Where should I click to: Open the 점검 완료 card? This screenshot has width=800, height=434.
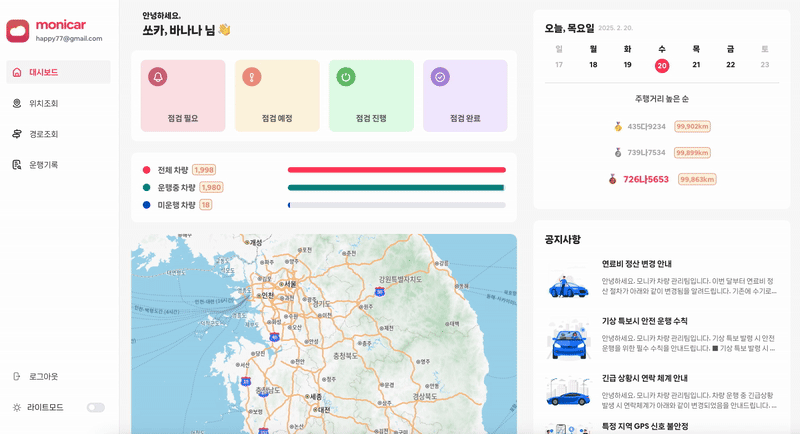pyautogui.click(x=465, y=96)
